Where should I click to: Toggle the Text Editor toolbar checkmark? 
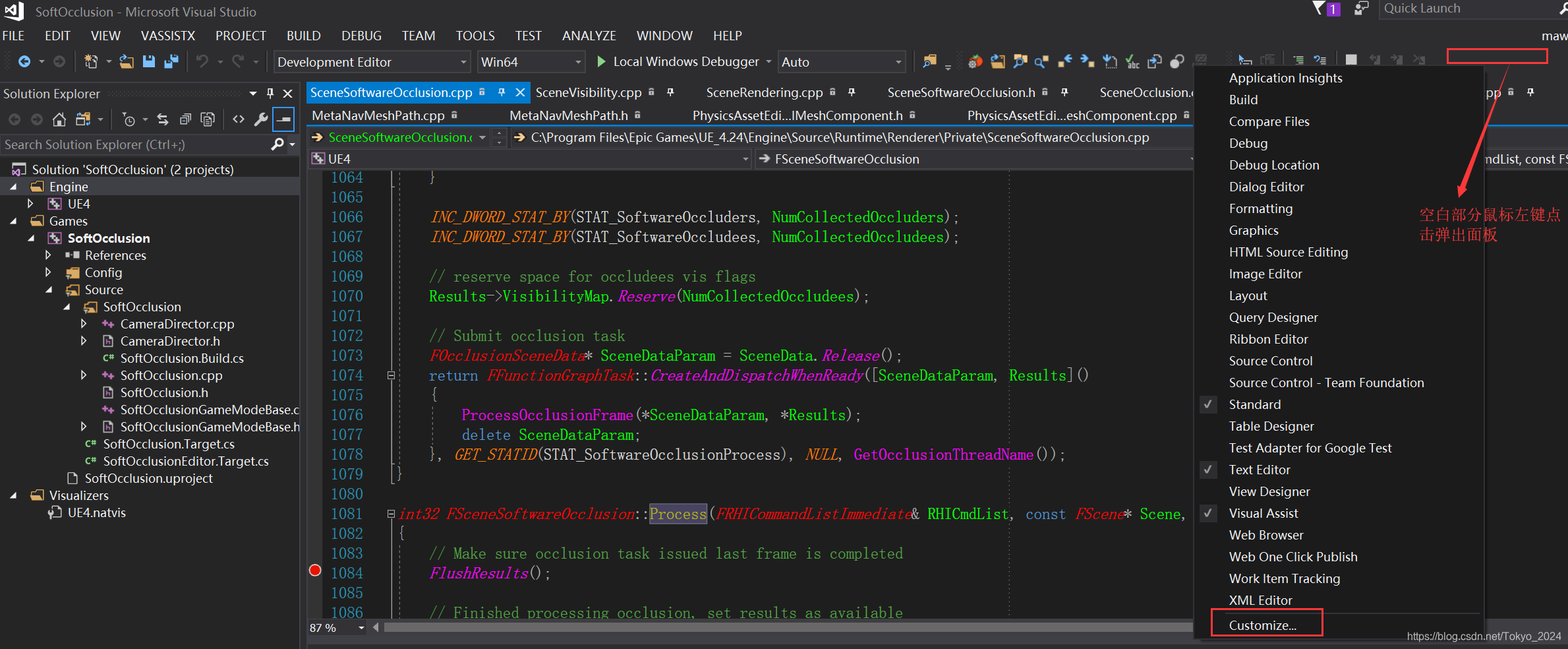[1208, 470]
